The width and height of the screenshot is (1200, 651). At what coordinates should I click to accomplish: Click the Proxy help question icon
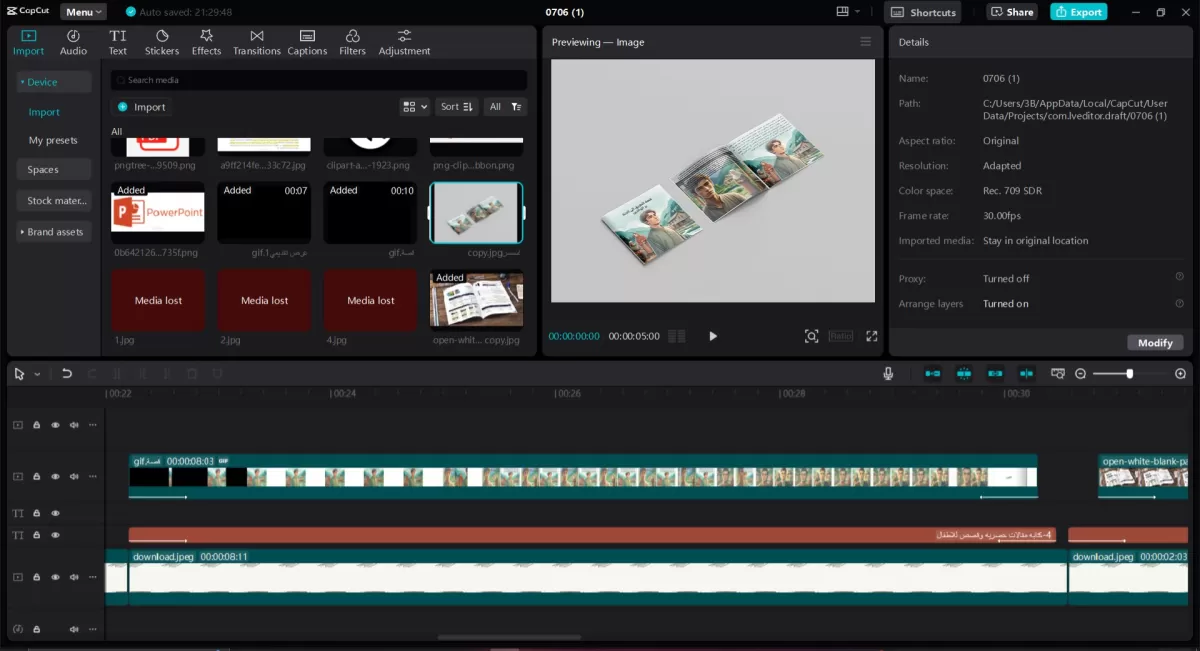(x=1179, y=277)
